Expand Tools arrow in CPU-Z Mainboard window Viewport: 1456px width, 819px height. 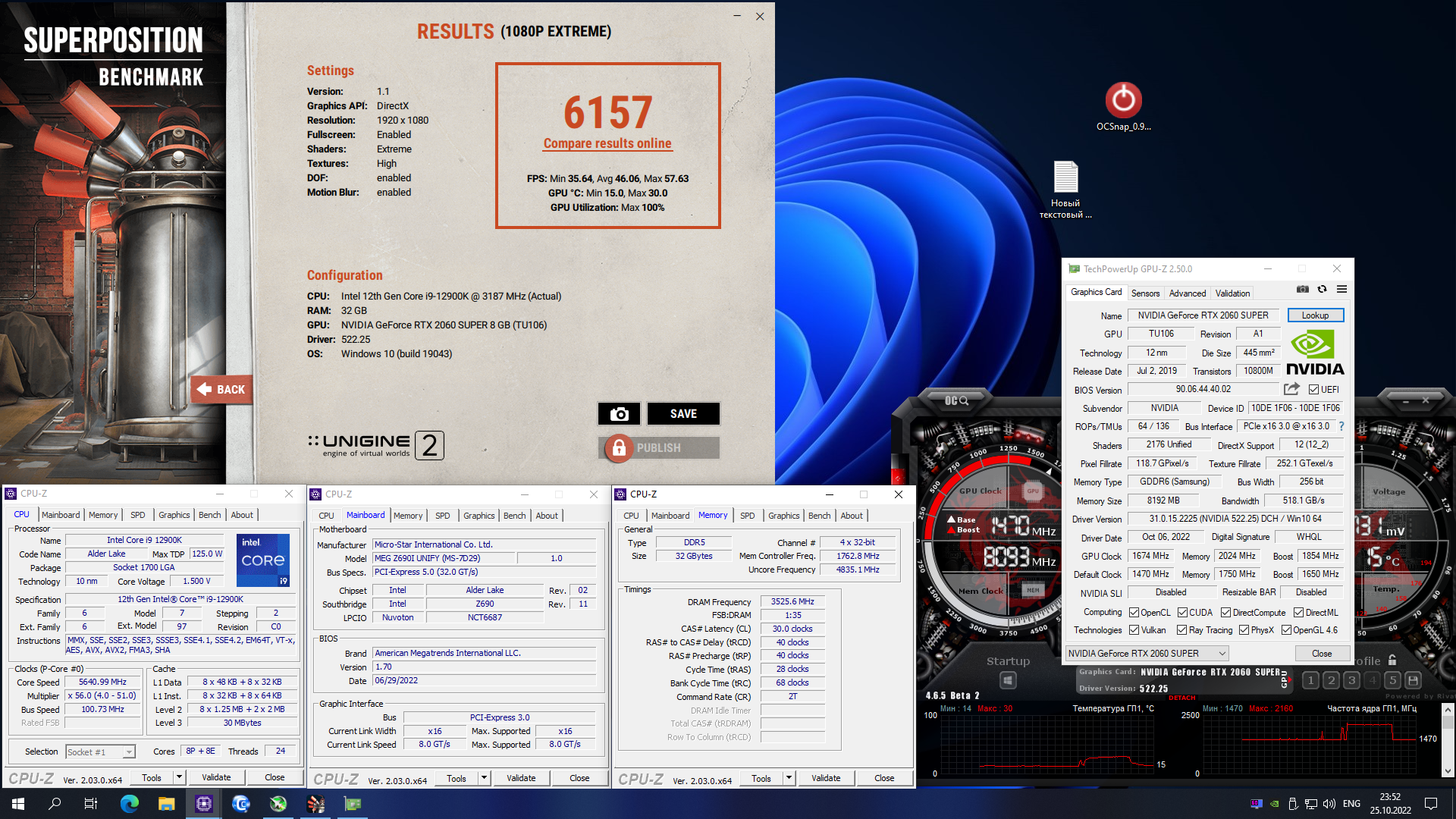coord(485,778)
